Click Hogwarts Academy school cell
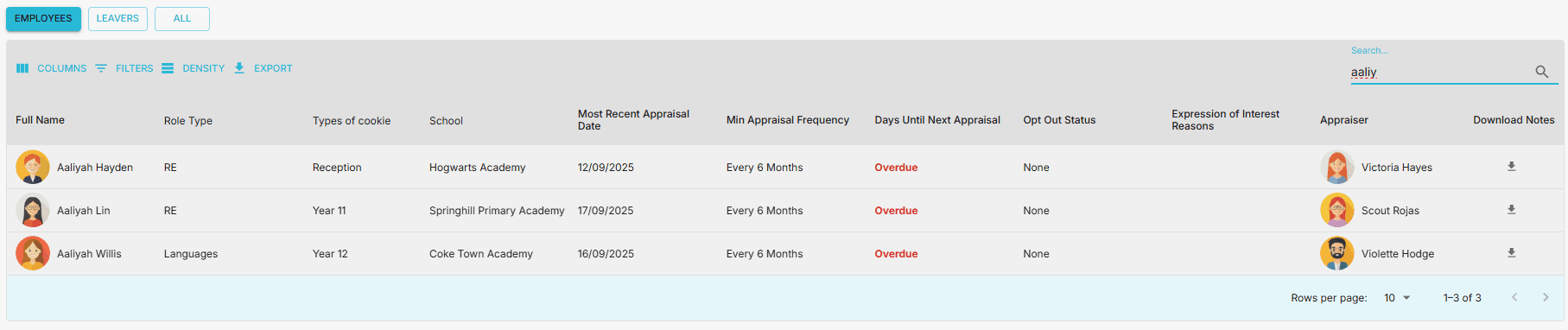The image size is (1568, 330). tap(477, 168)
